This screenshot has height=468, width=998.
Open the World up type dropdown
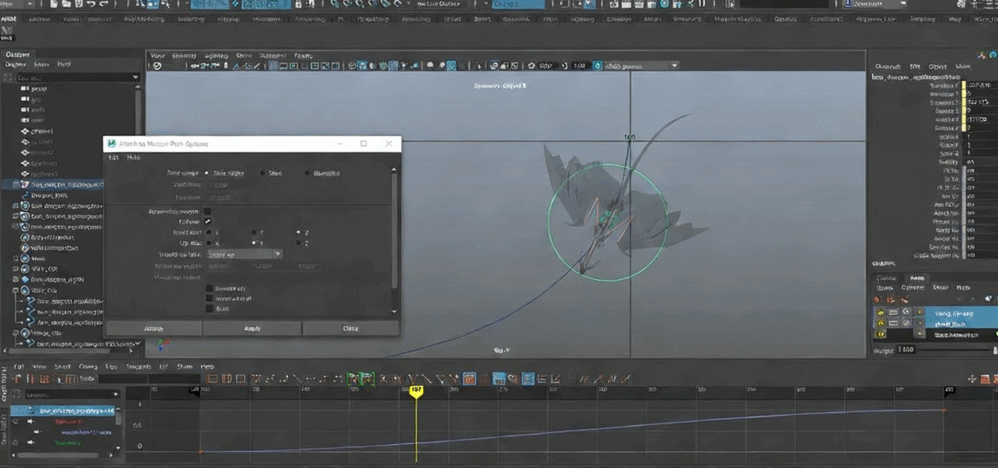point(244,254)
